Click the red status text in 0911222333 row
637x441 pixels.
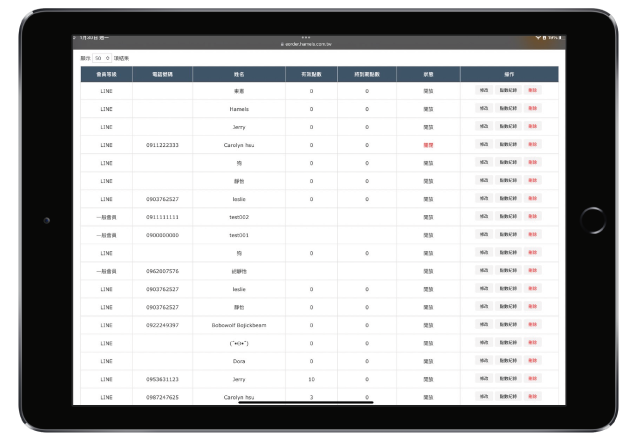(x=428, y=145)
